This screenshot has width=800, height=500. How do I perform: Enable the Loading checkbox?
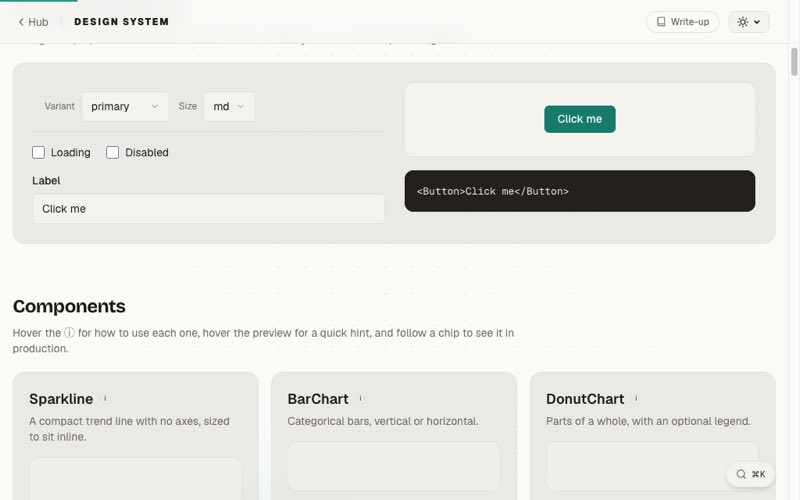coord(38,153)
